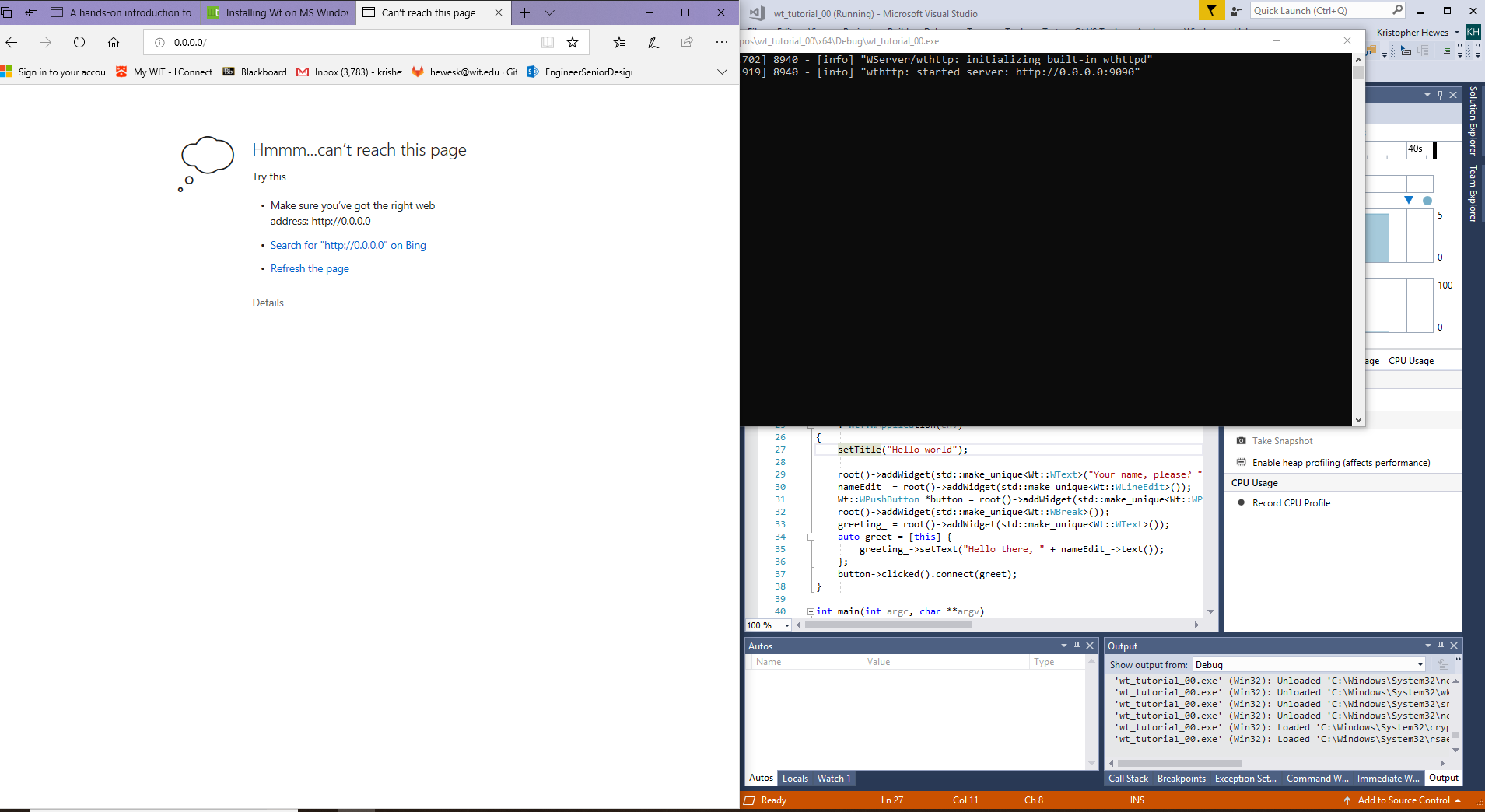This screenshot has width=1485, height=812.
Task: Open a new tab in Edge
Action: [x=525, y=12]
